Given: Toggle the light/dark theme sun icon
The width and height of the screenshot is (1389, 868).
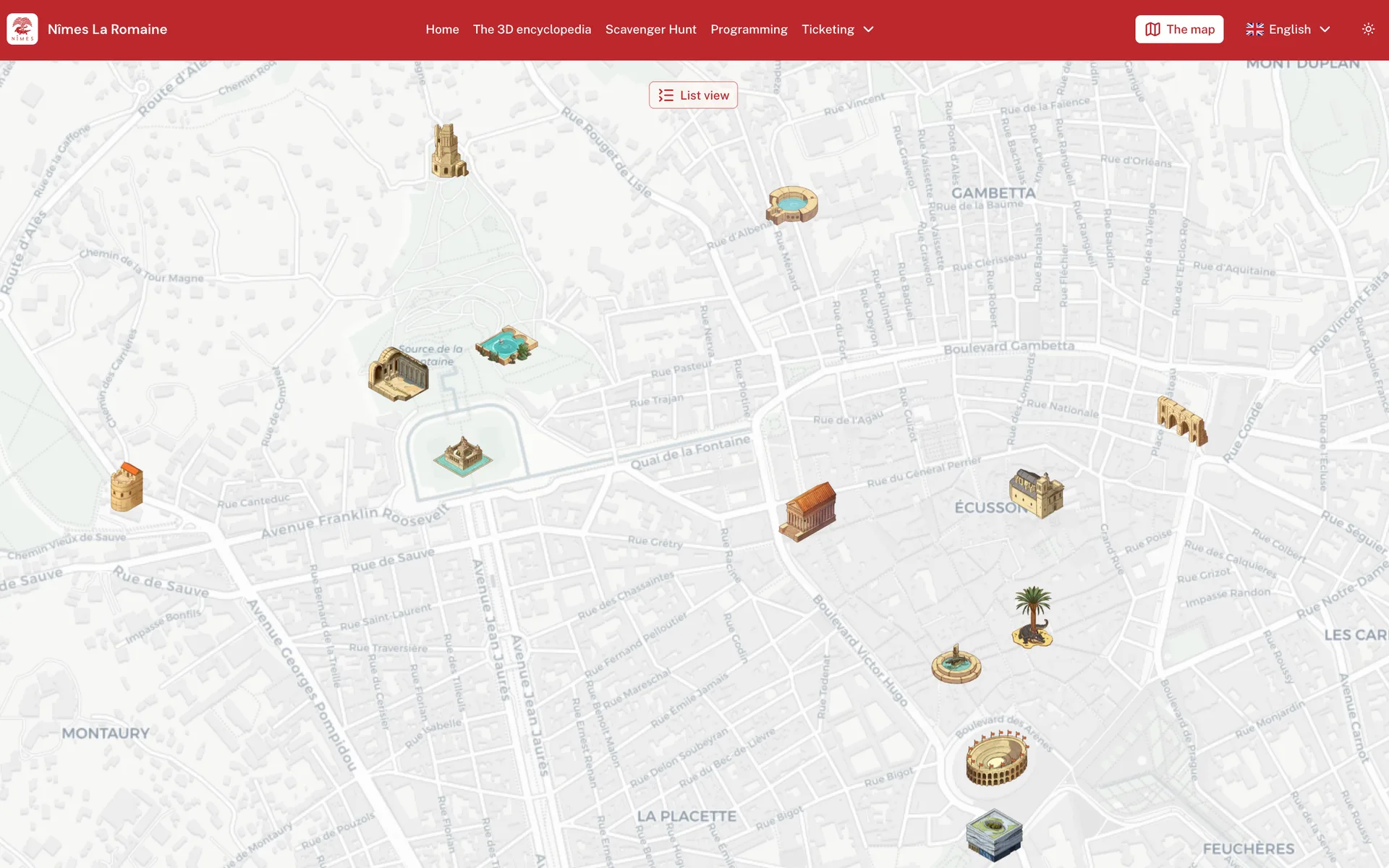Looking at the screenshot, I should (x=1368, y=30).
